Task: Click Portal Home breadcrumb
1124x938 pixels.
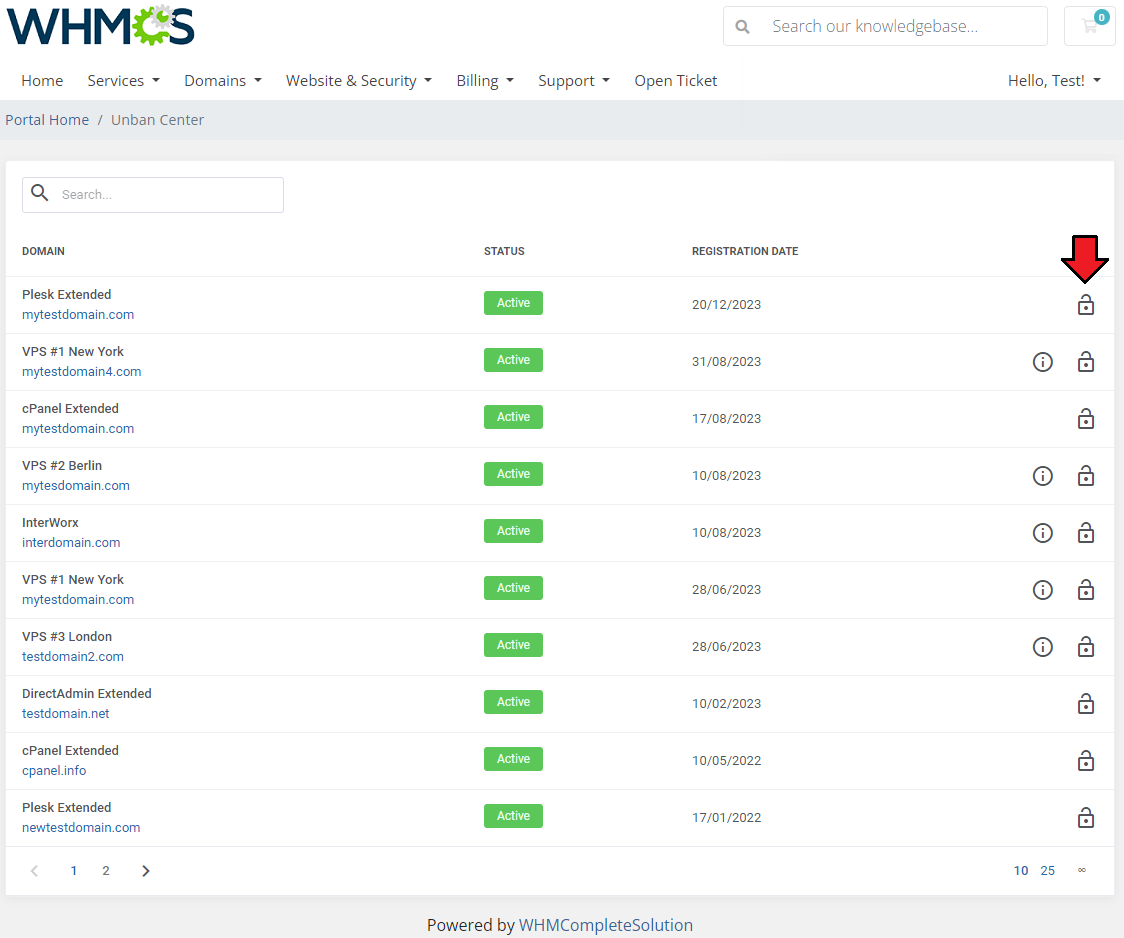Action: pyautogui.click(x=47, y=120)
